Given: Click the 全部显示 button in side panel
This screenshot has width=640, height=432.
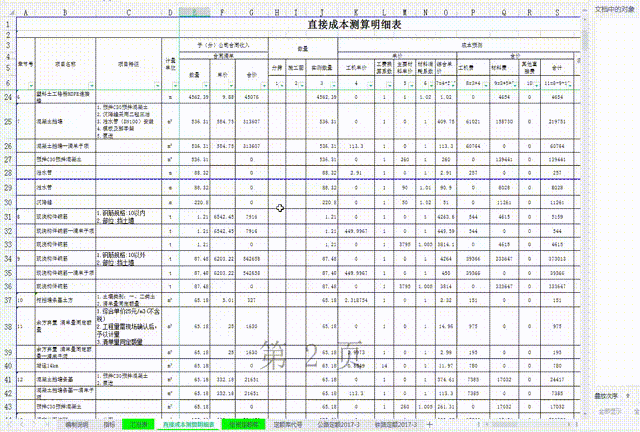Looking at the screenshot, I should click(x=610, y=412).
